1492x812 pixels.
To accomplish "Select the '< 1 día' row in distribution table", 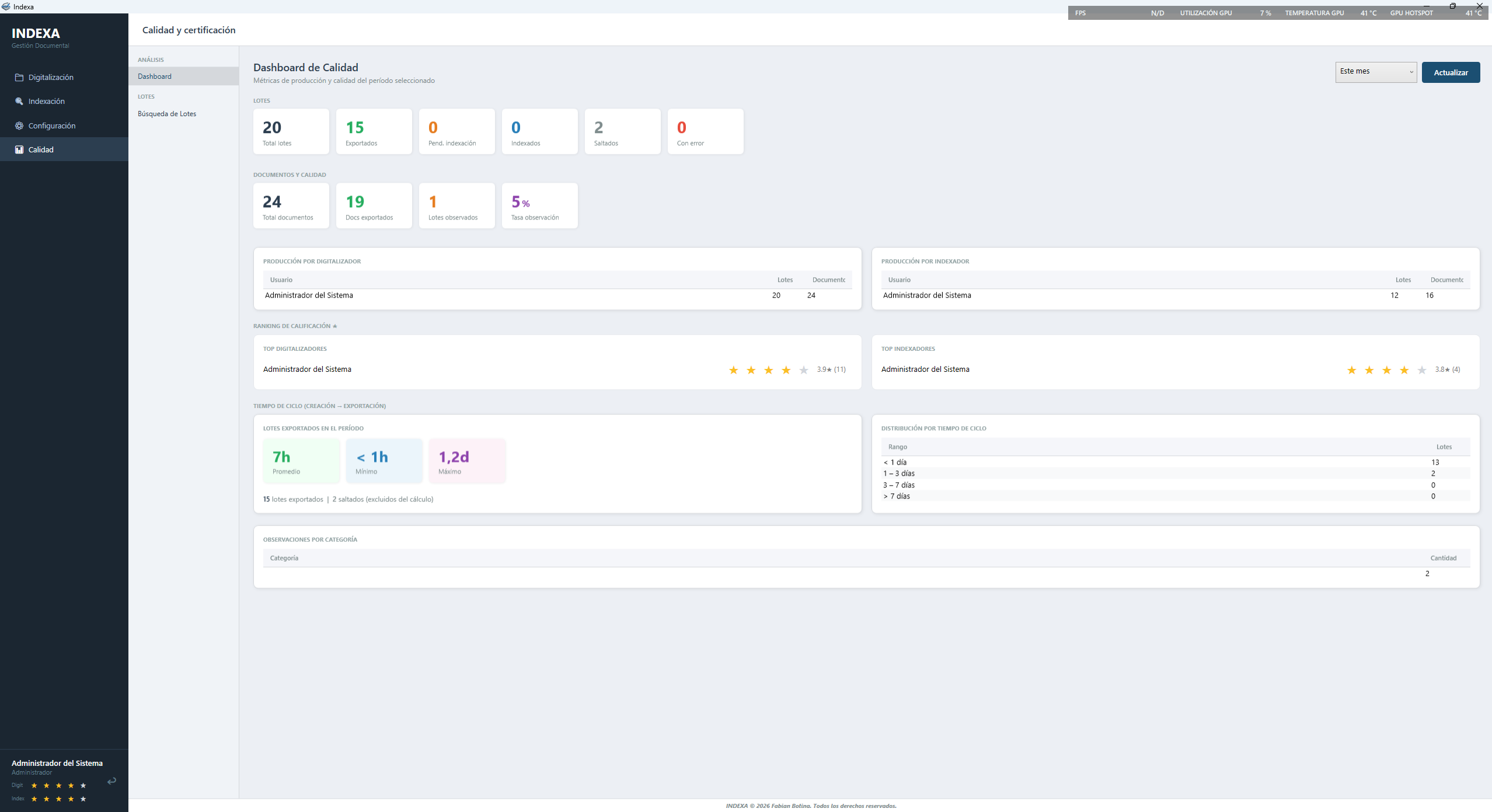I will pyautogui.click(x=895, y=462).
